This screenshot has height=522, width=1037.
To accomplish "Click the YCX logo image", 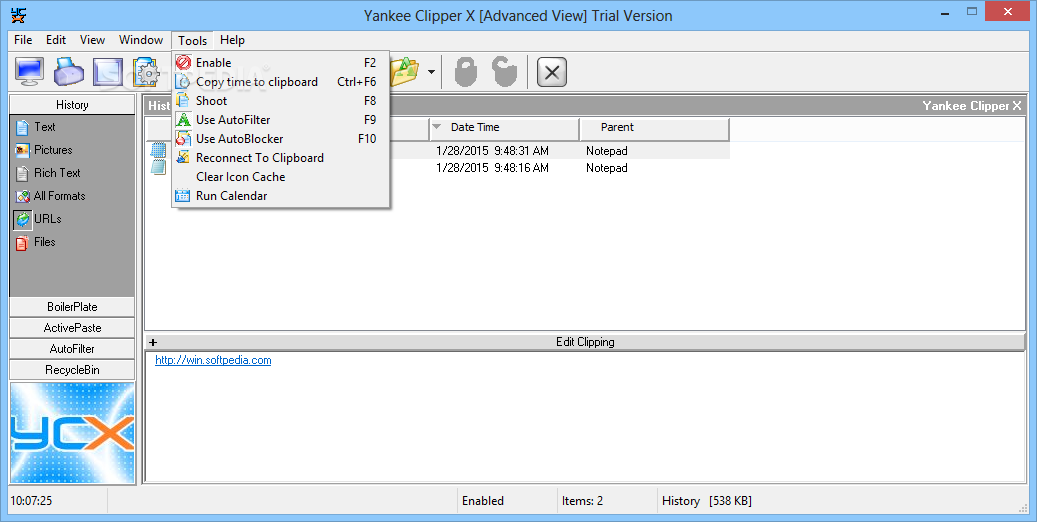I will pos(72,433).
